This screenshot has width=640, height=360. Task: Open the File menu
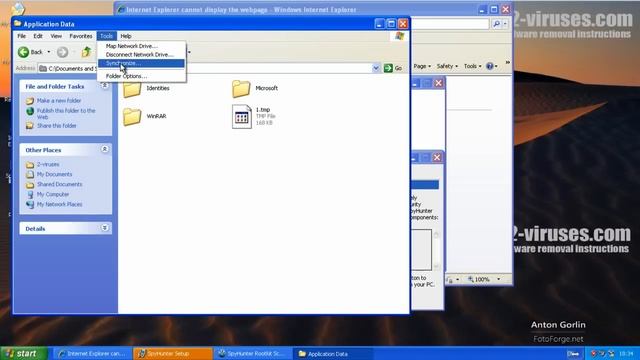pos(22,36)
